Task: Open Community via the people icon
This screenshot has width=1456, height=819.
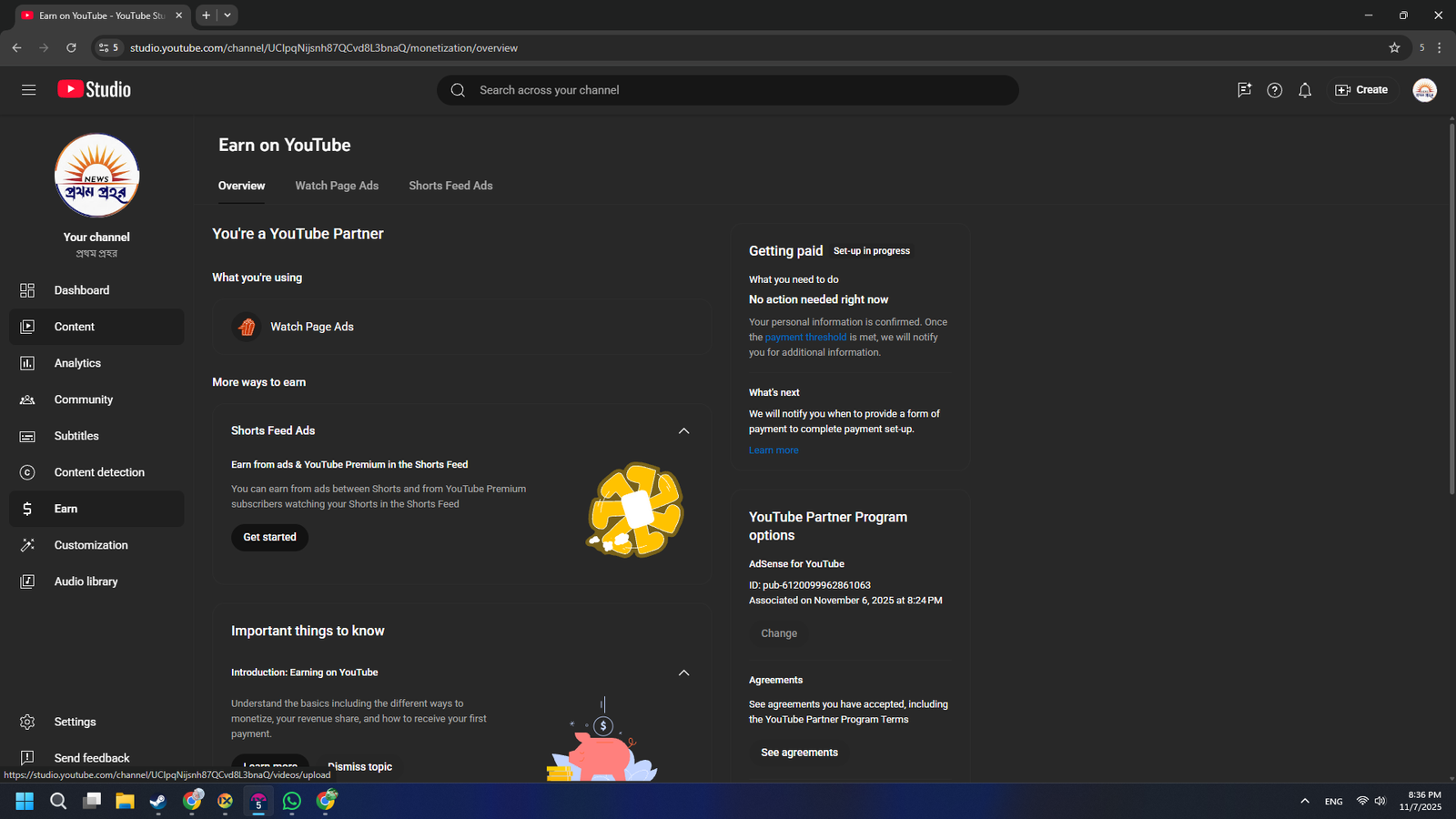Action: 27,399
